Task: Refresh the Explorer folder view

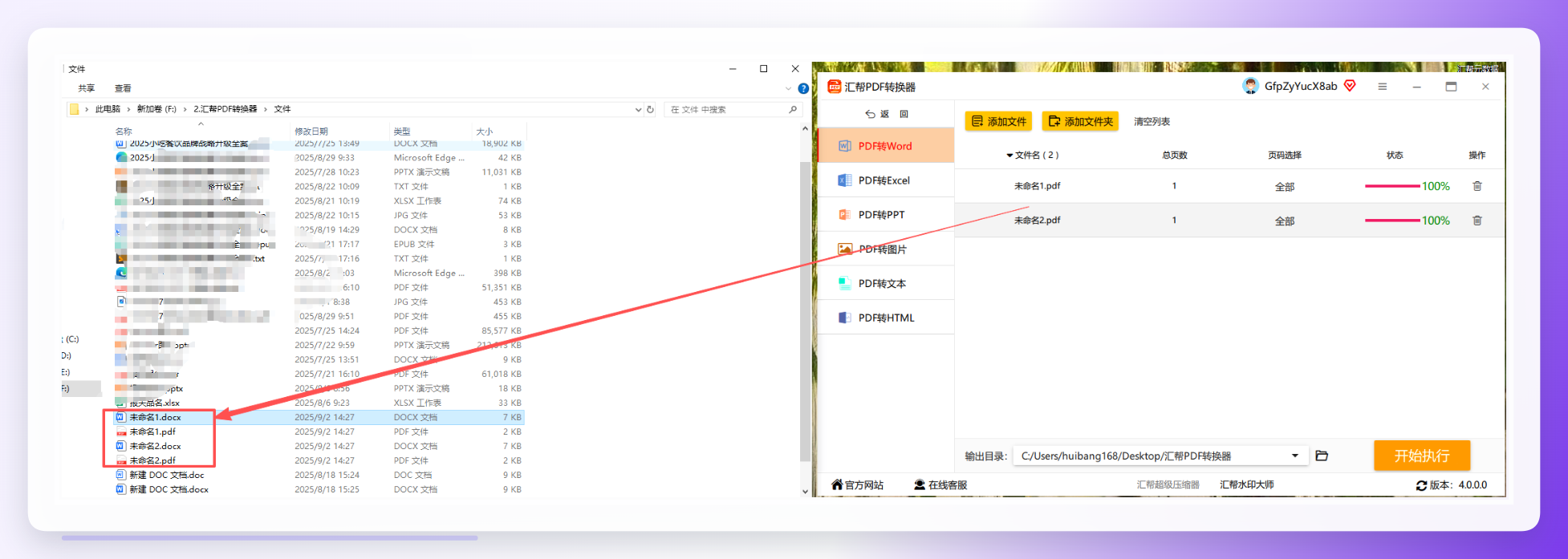Action: point(650,110)
